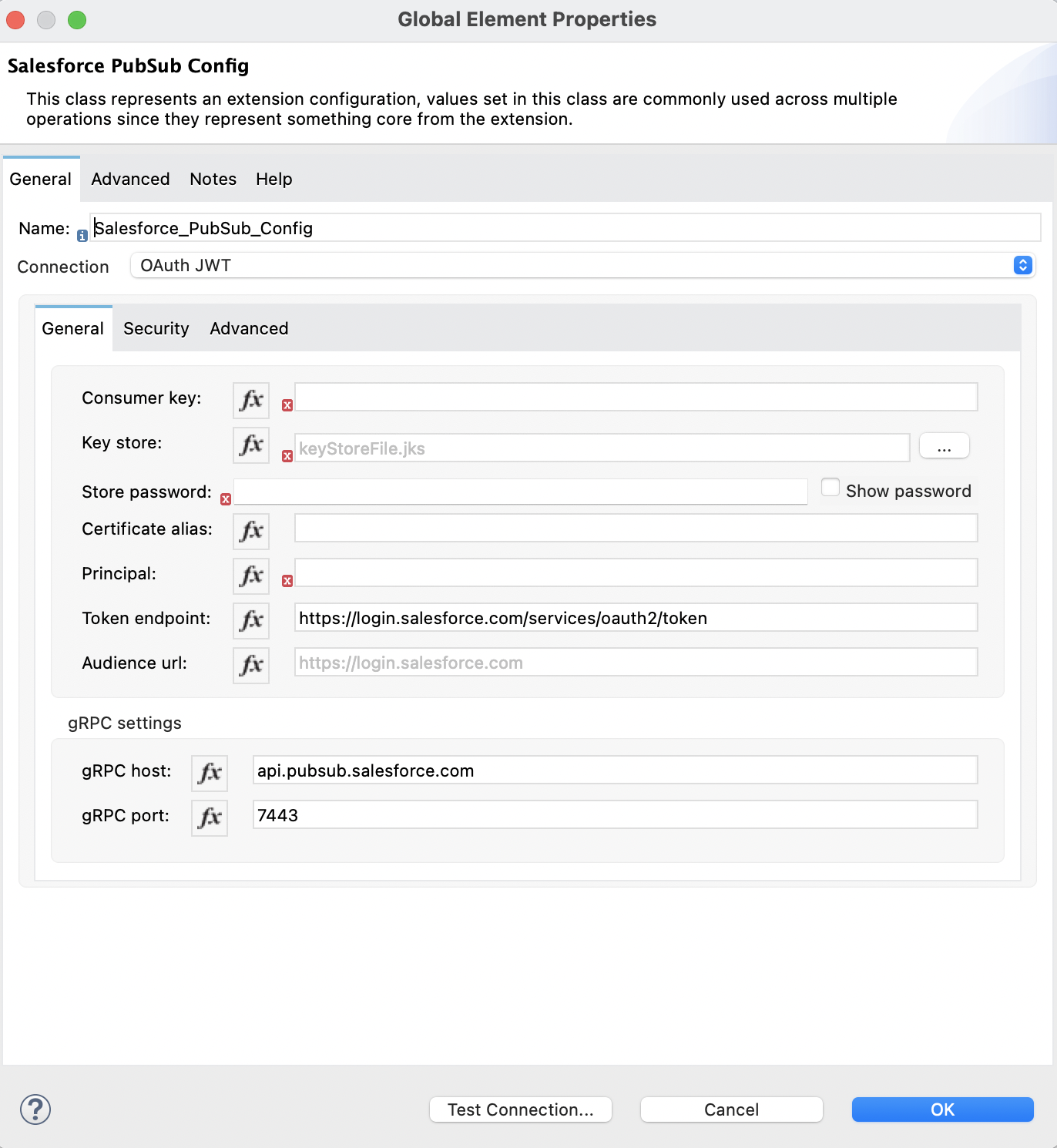Screen dimensions: 1057x1148
Task: Select the inner Advanced tab
Action: pos(248,328)
